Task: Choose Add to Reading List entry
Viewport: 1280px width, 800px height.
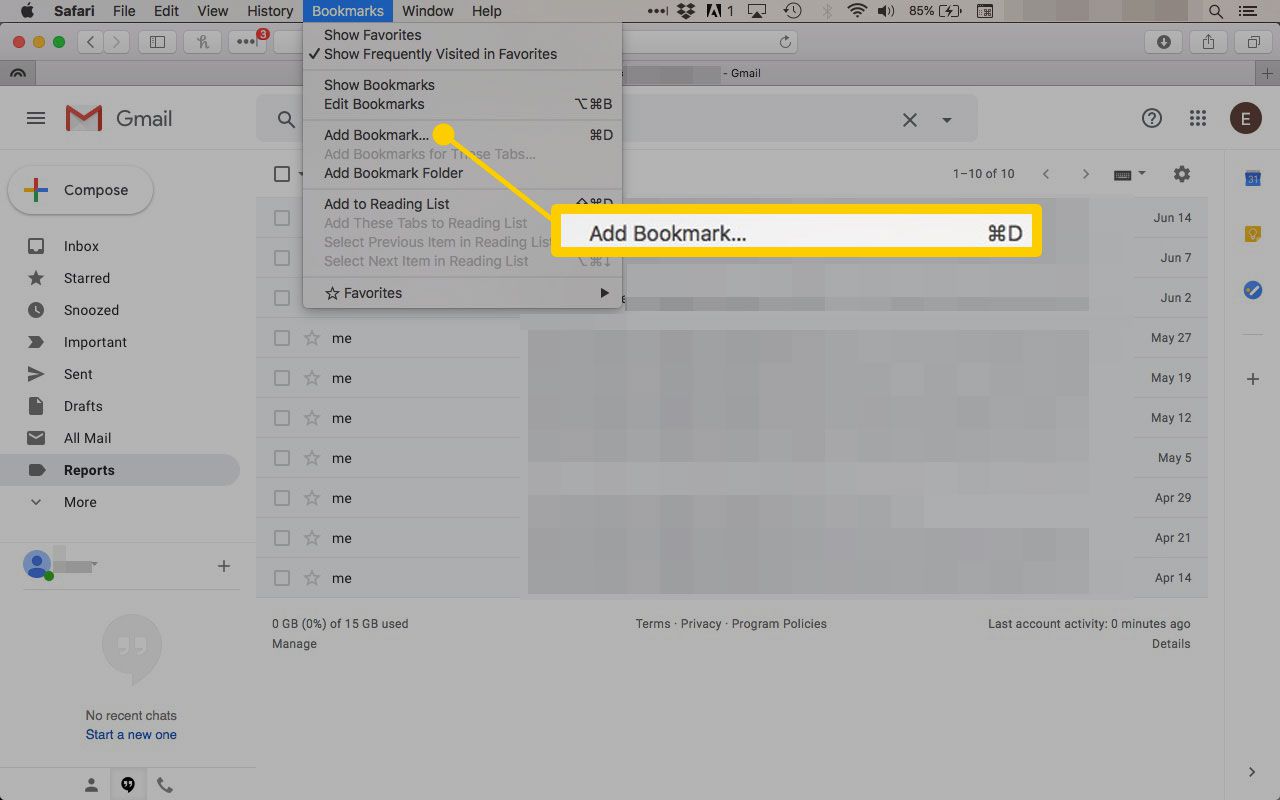Action: 463,204
